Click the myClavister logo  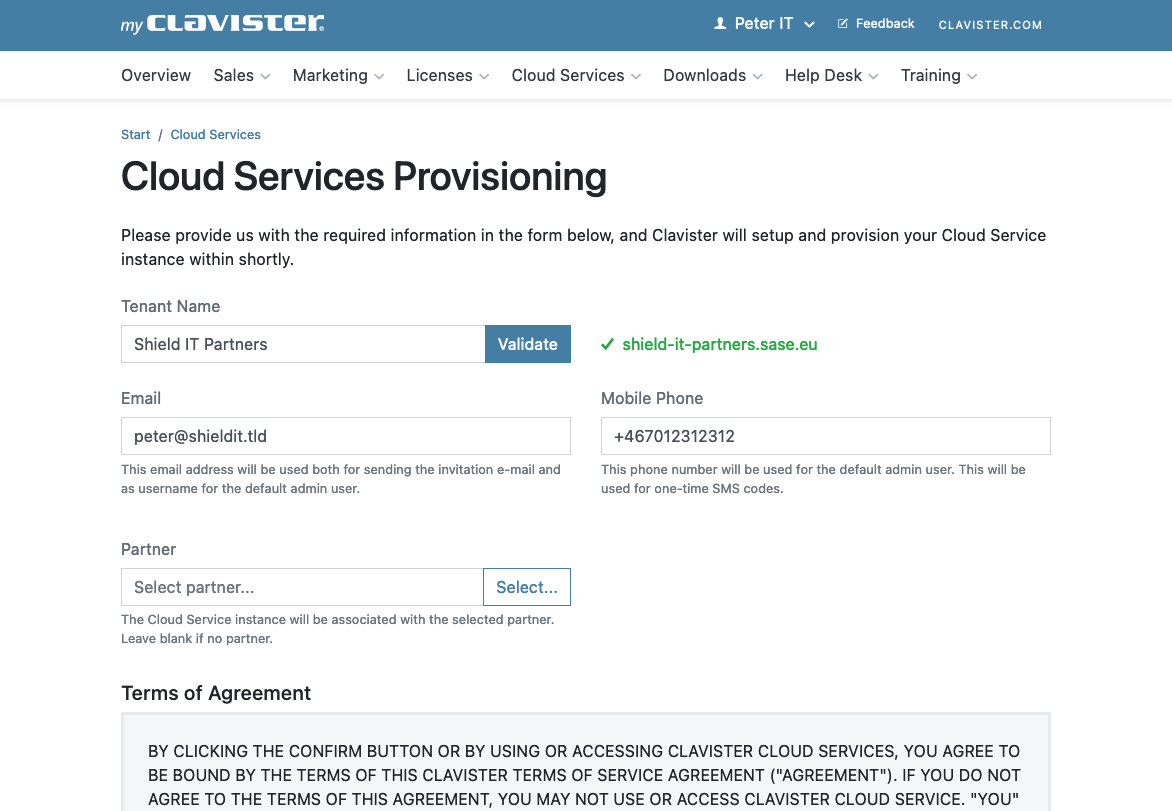pos(221,22)
